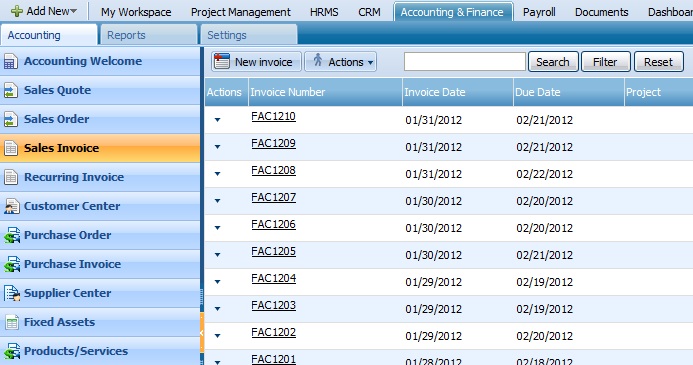Open invoice FAC1208 link
Viewport: 693px width, 365px height.
point(274,170)
